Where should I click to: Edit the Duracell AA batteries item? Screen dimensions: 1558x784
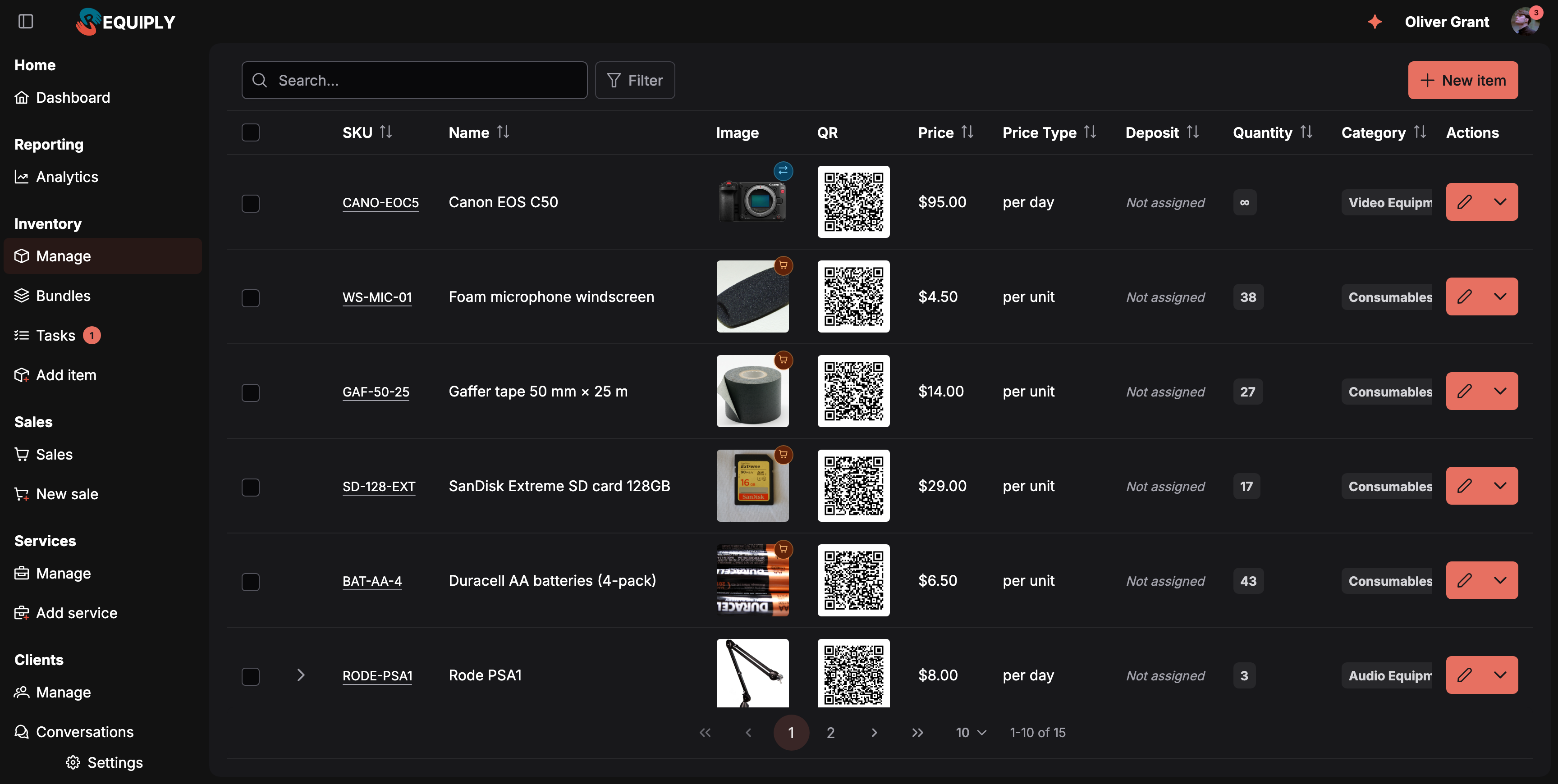[1464, 580]
